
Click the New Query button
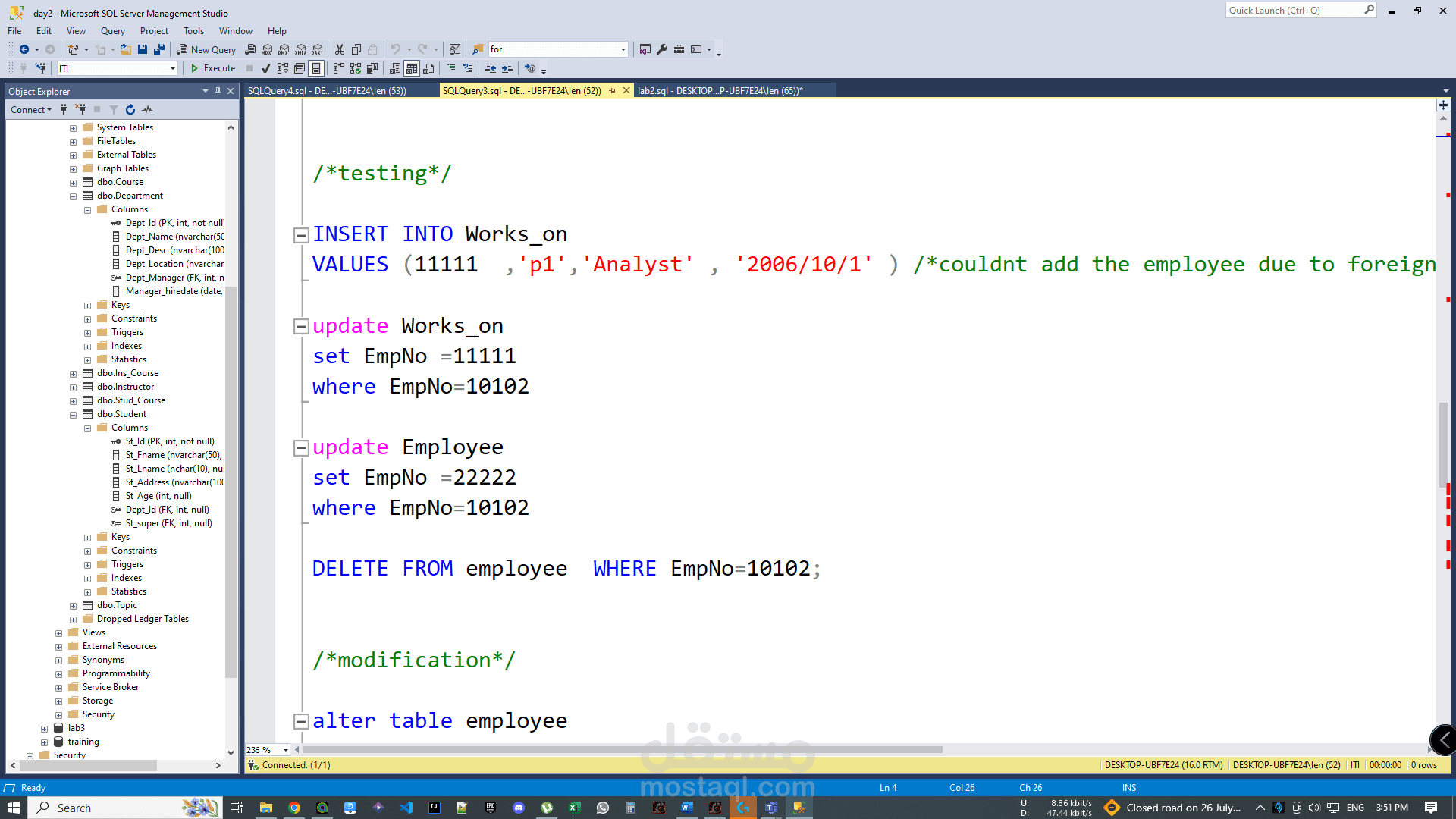(x=206, y=49)
